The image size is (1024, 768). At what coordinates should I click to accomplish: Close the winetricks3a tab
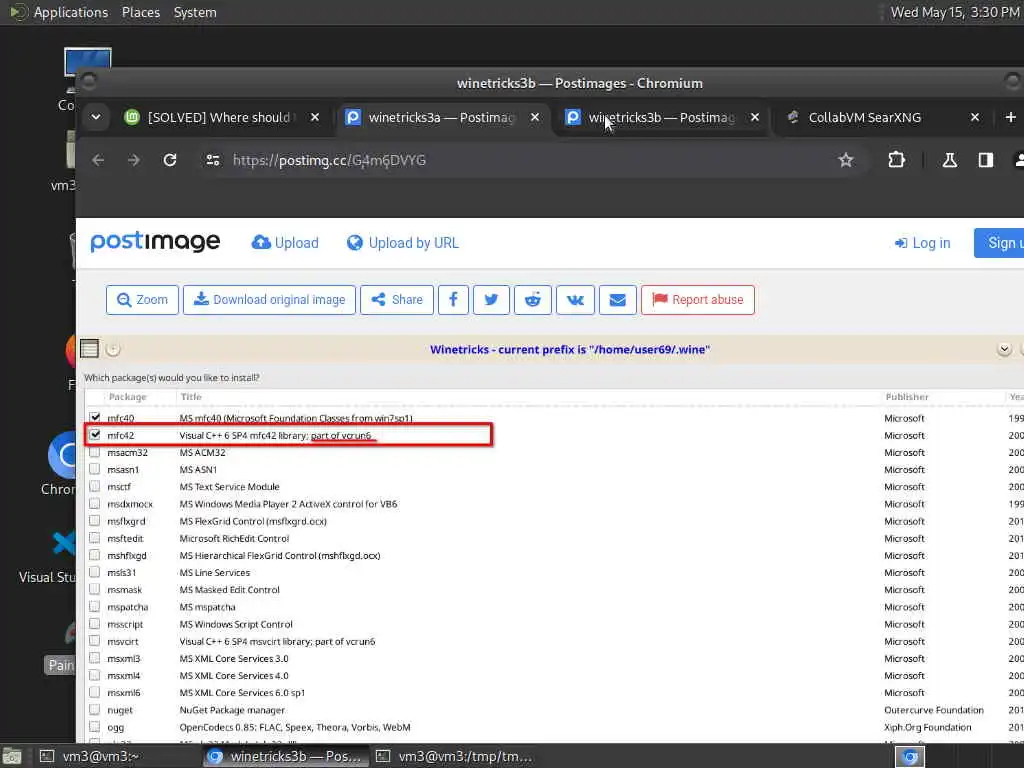tap(535, 118)
